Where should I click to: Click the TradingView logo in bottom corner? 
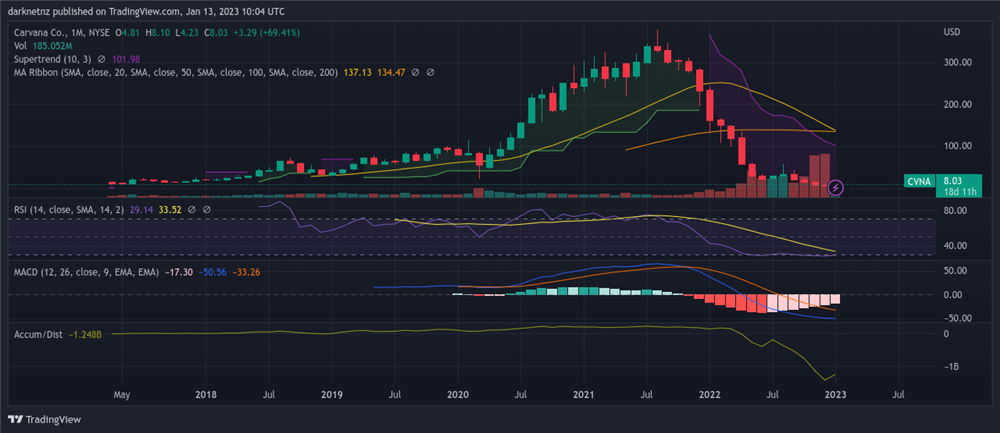pos(45,419)
